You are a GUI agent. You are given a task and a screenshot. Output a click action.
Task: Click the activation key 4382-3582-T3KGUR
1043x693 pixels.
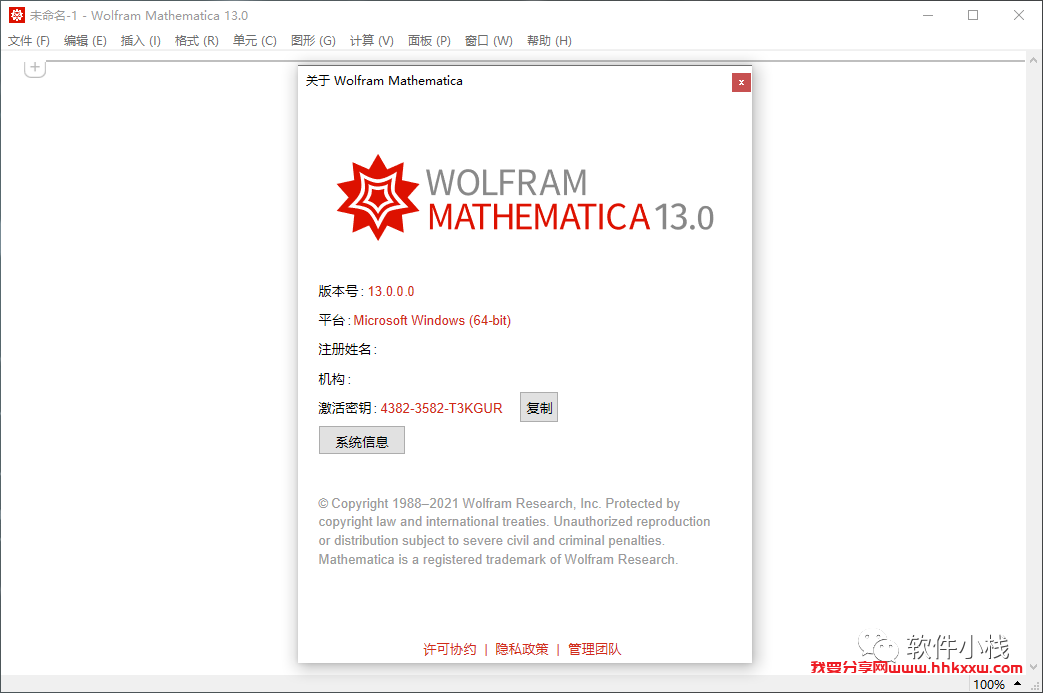pos(441,408)
